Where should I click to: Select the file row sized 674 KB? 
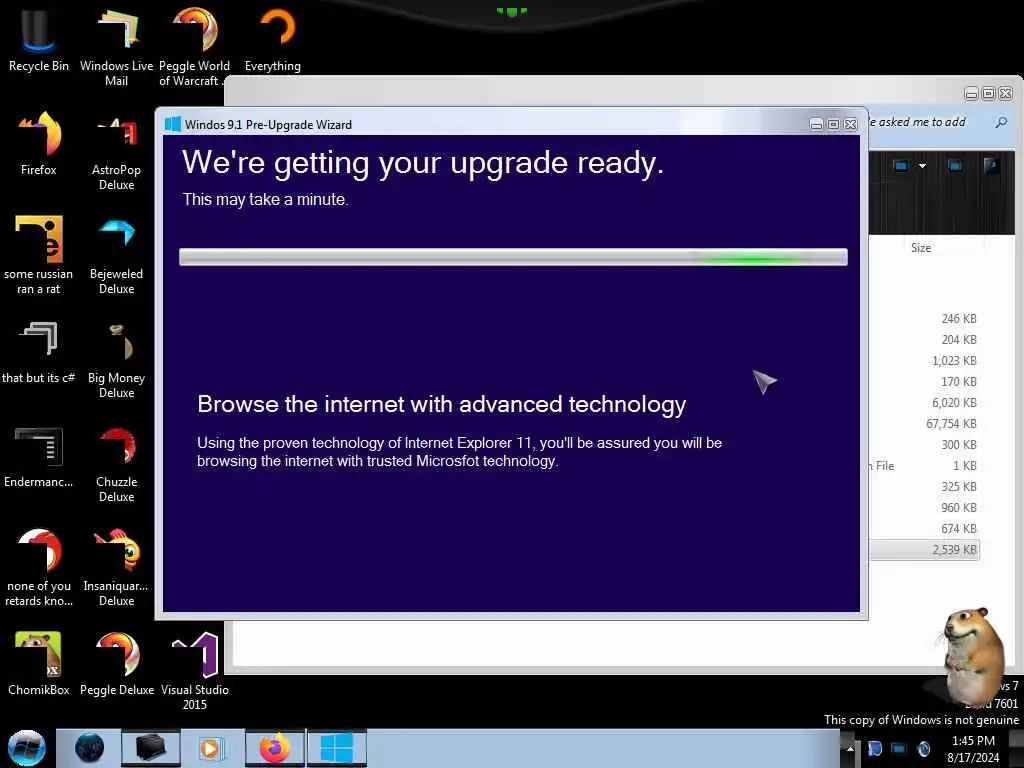coord(923,528)
